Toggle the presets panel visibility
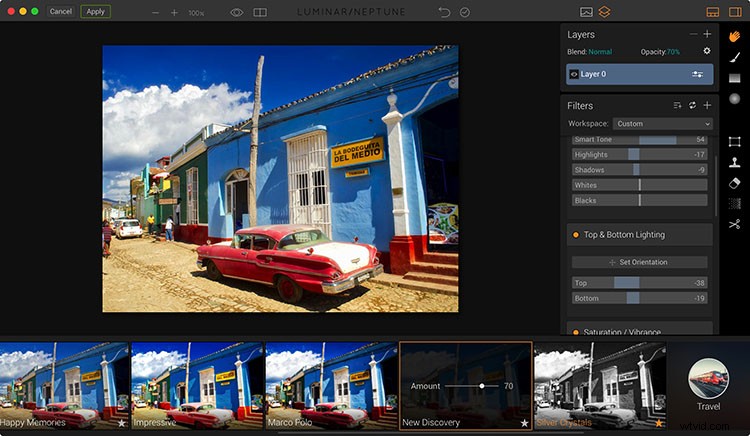 (713, 12)
